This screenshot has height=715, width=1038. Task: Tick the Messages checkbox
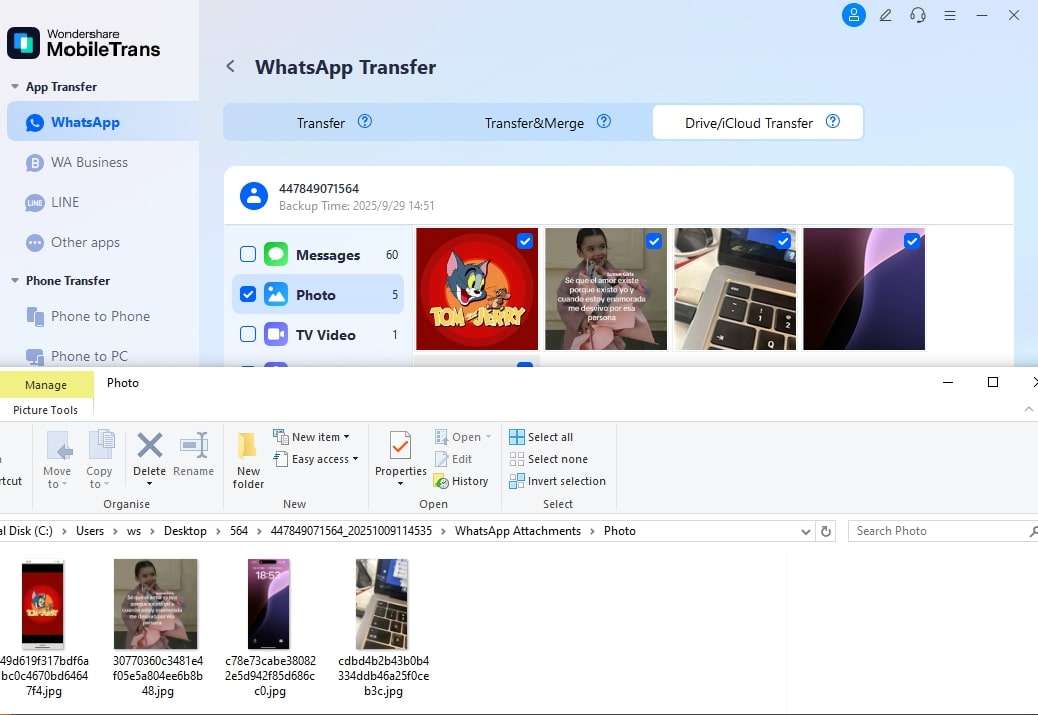[248, 255]
